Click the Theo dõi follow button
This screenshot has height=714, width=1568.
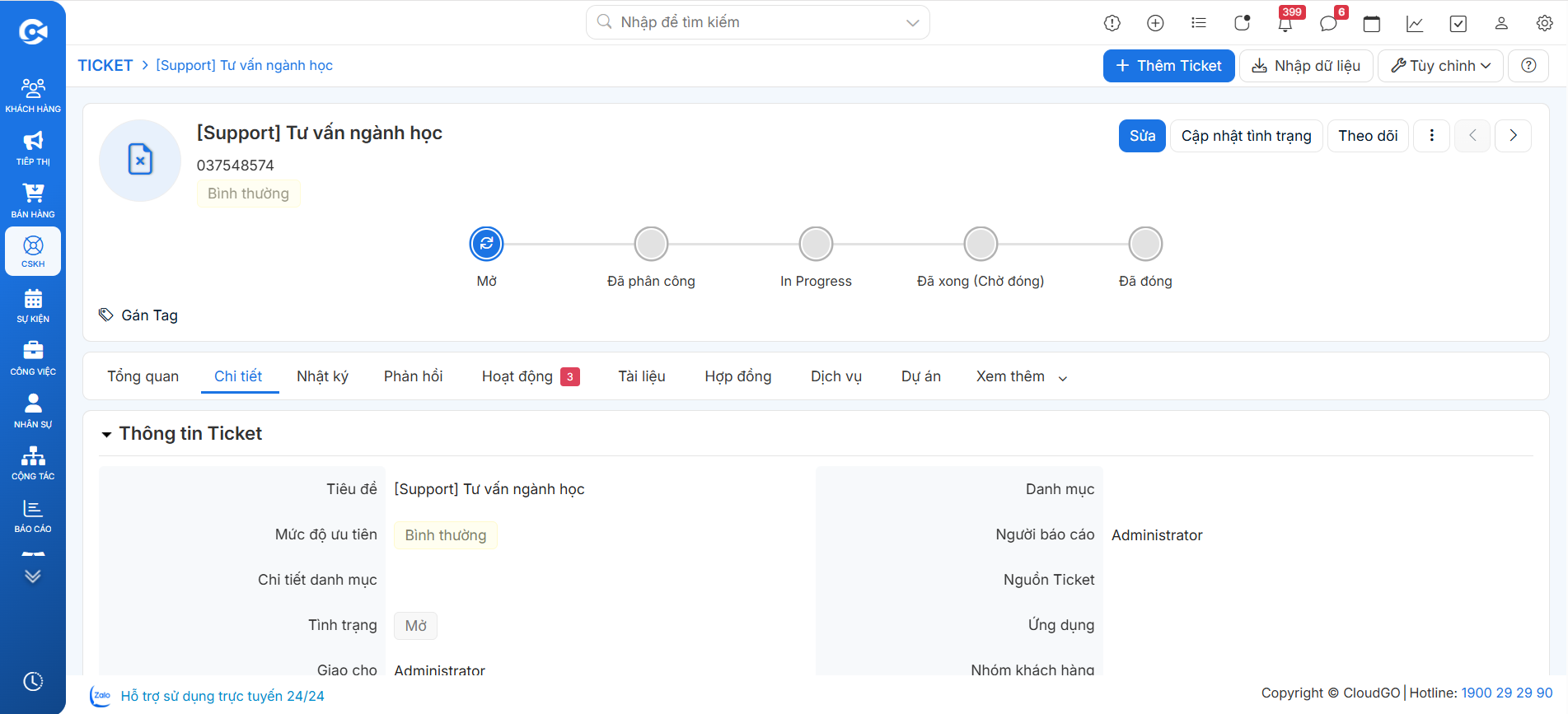(x=1368, y=136)
